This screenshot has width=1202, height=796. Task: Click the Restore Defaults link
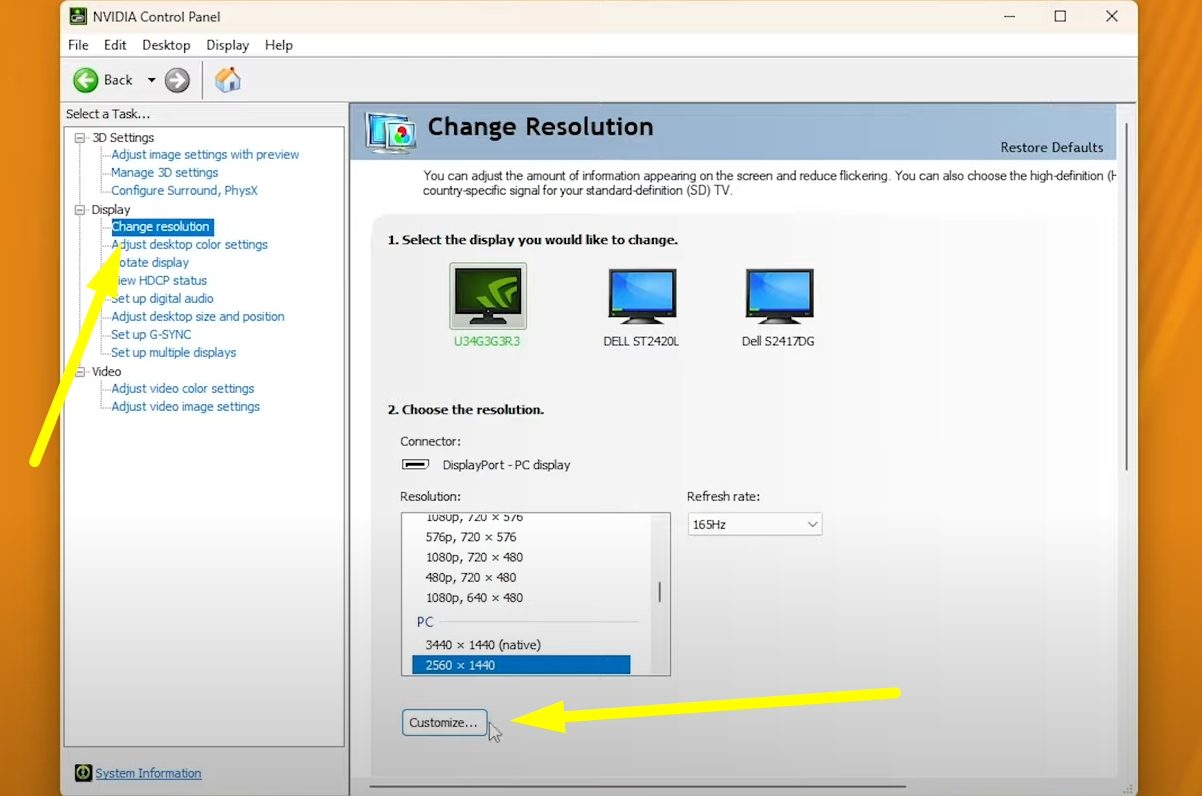[1052, 147]
